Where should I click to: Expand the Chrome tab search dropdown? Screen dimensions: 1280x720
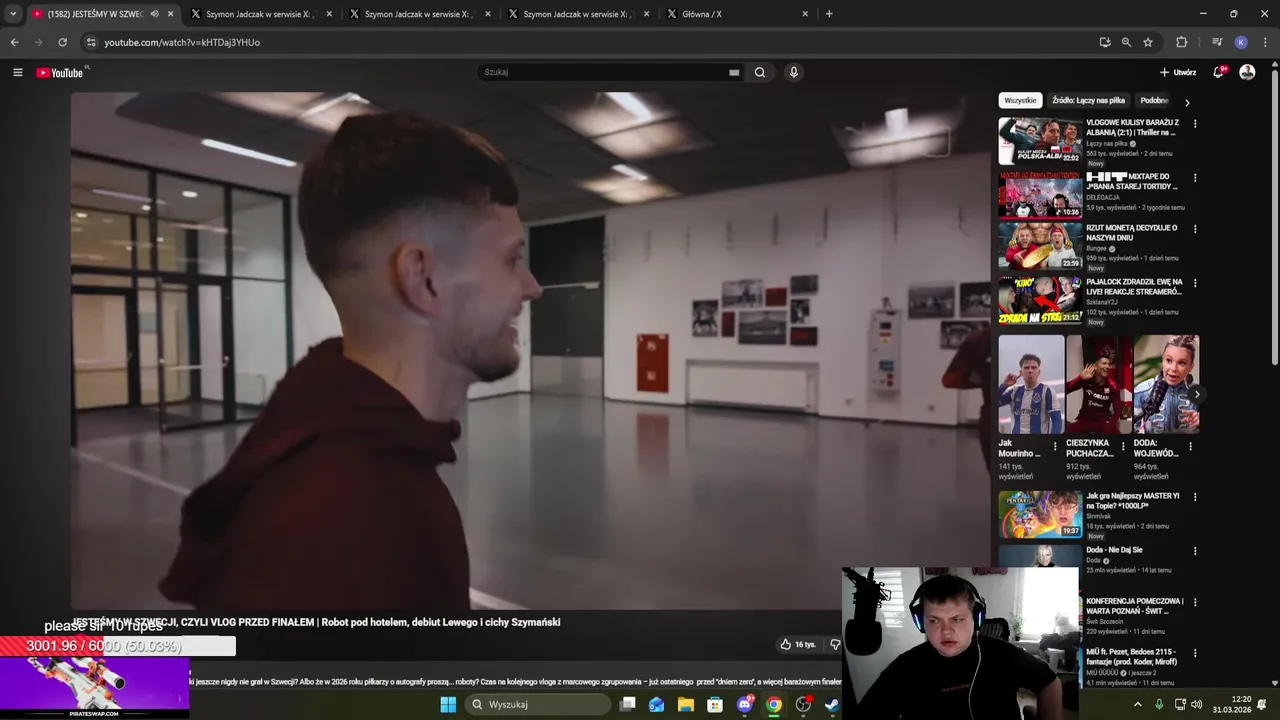pyautogui.click(x=13, y=14)
